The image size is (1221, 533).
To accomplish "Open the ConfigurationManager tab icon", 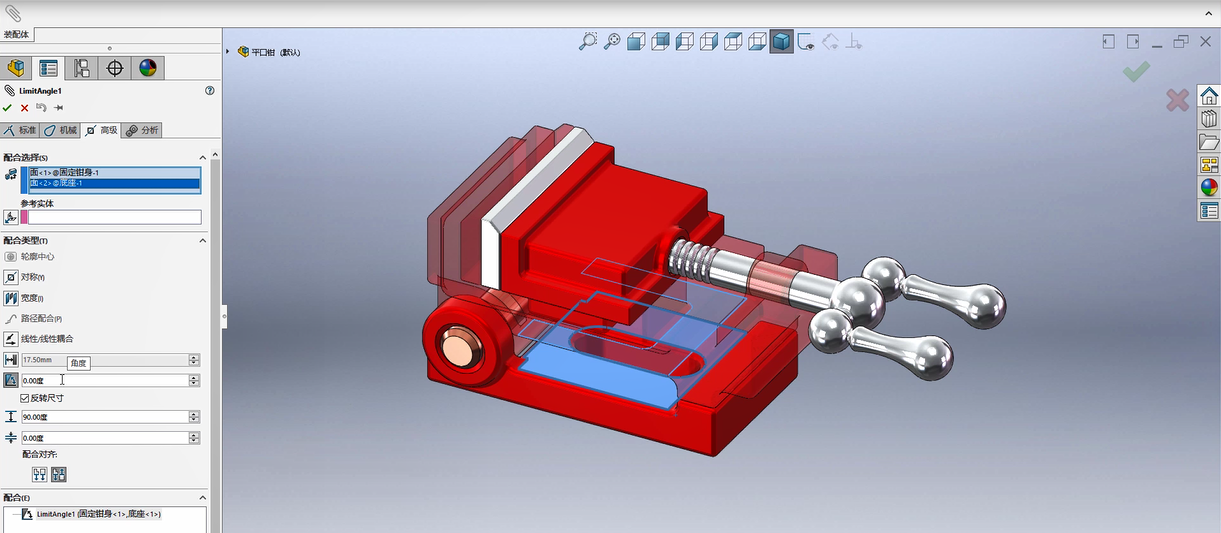I will pyautogui.click(x=81, y=68).
